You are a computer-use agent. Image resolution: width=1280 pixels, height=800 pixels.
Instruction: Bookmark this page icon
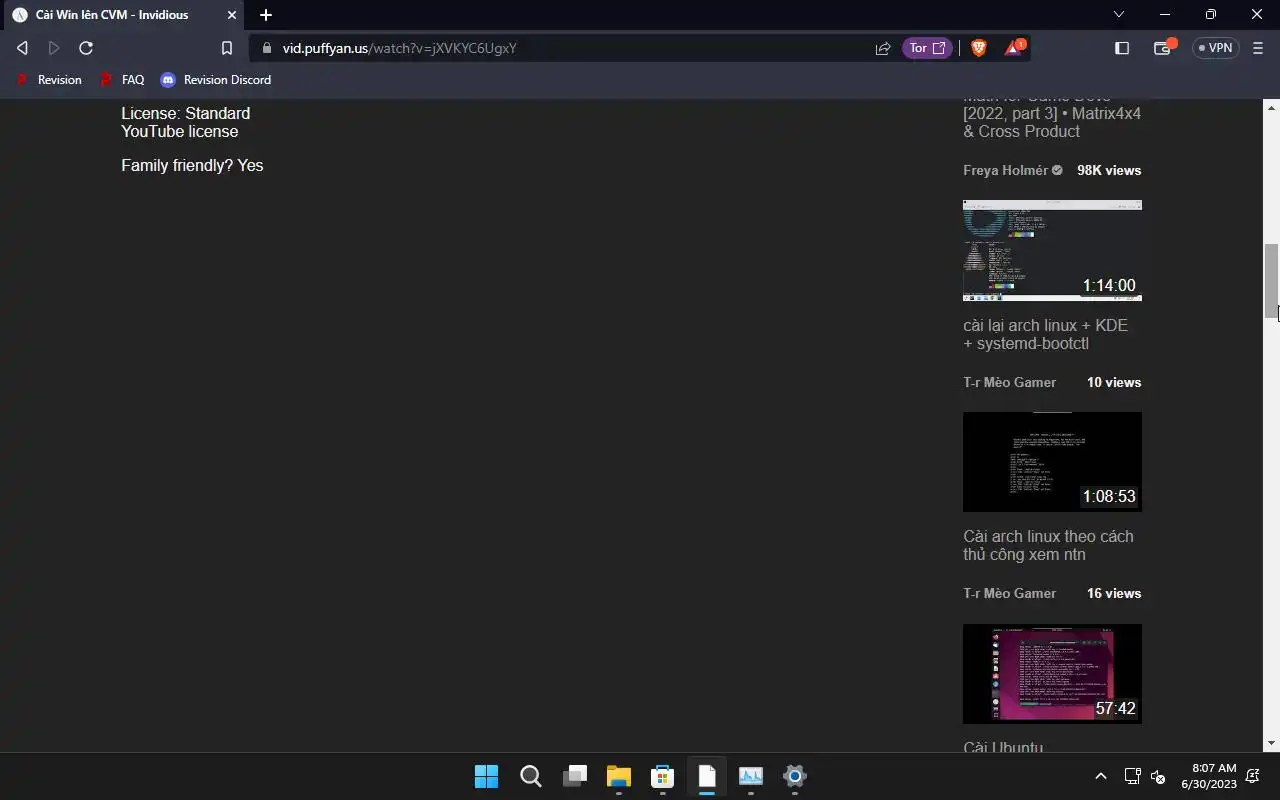227,48
